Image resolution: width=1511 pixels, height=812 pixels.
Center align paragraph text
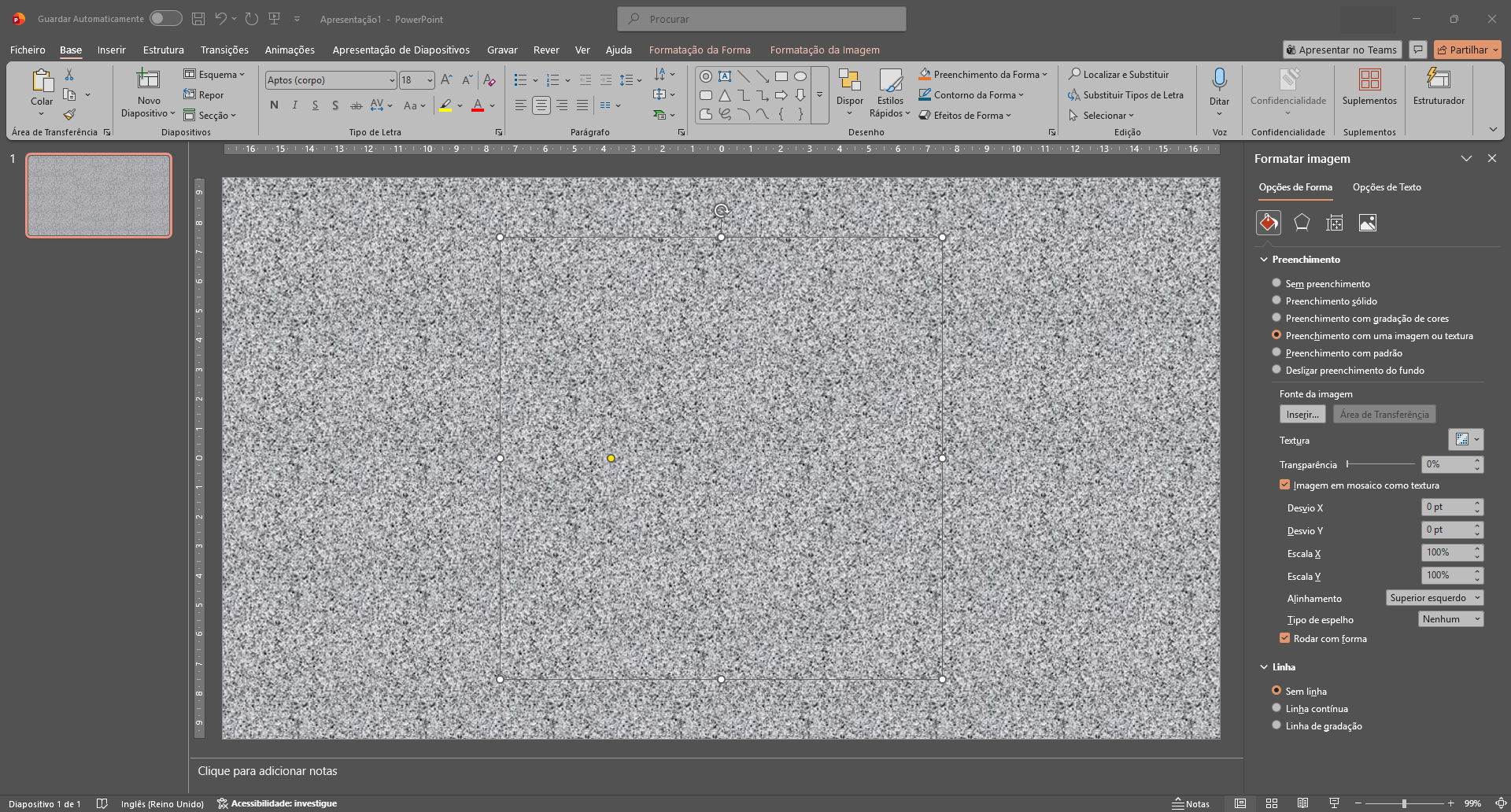coord(541,105)
